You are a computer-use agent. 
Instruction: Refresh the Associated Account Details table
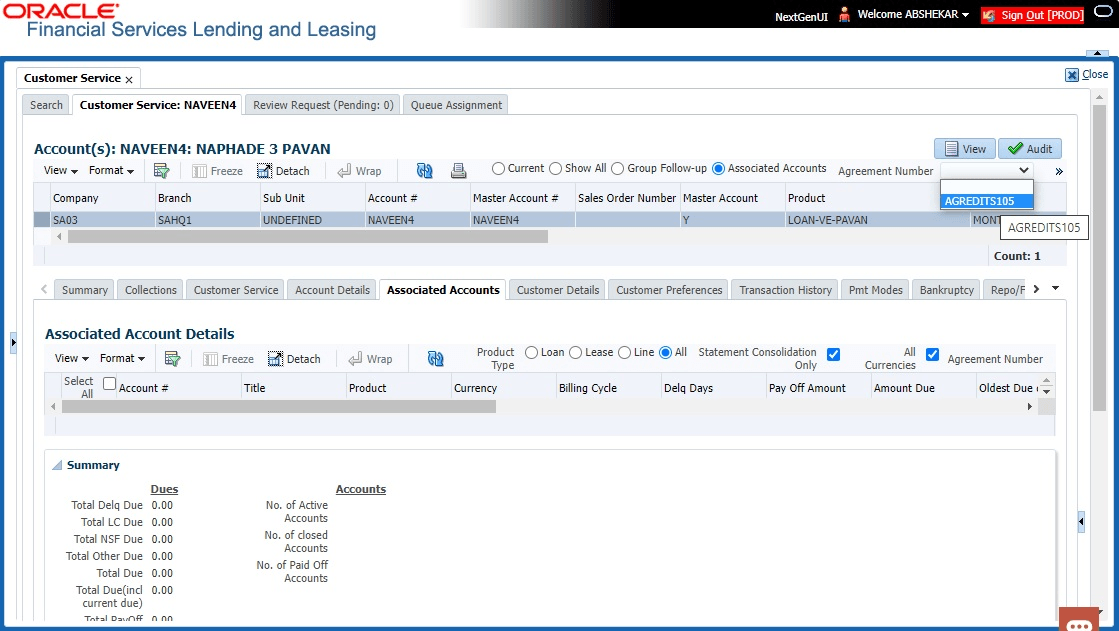[435, 358]
